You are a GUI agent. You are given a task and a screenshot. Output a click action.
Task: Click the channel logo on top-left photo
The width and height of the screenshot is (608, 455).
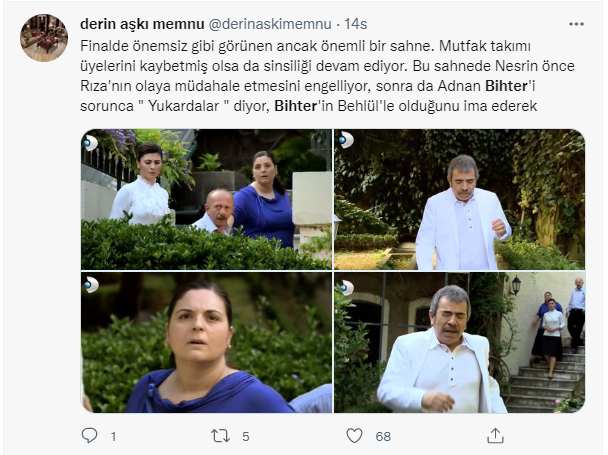(x=90, y=142)
